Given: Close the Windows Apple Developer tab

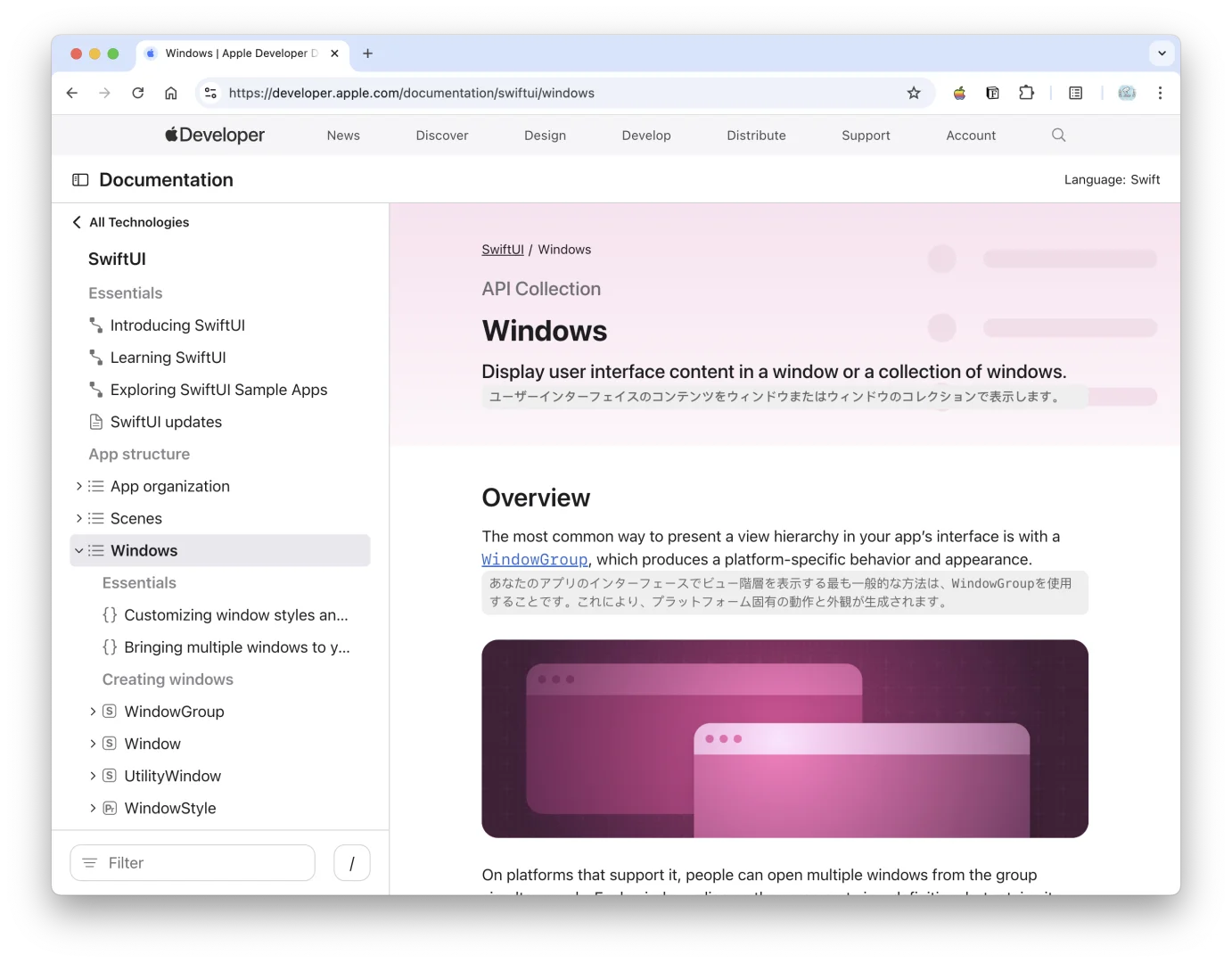Looking at the screenshot, I should pos(334,53).
